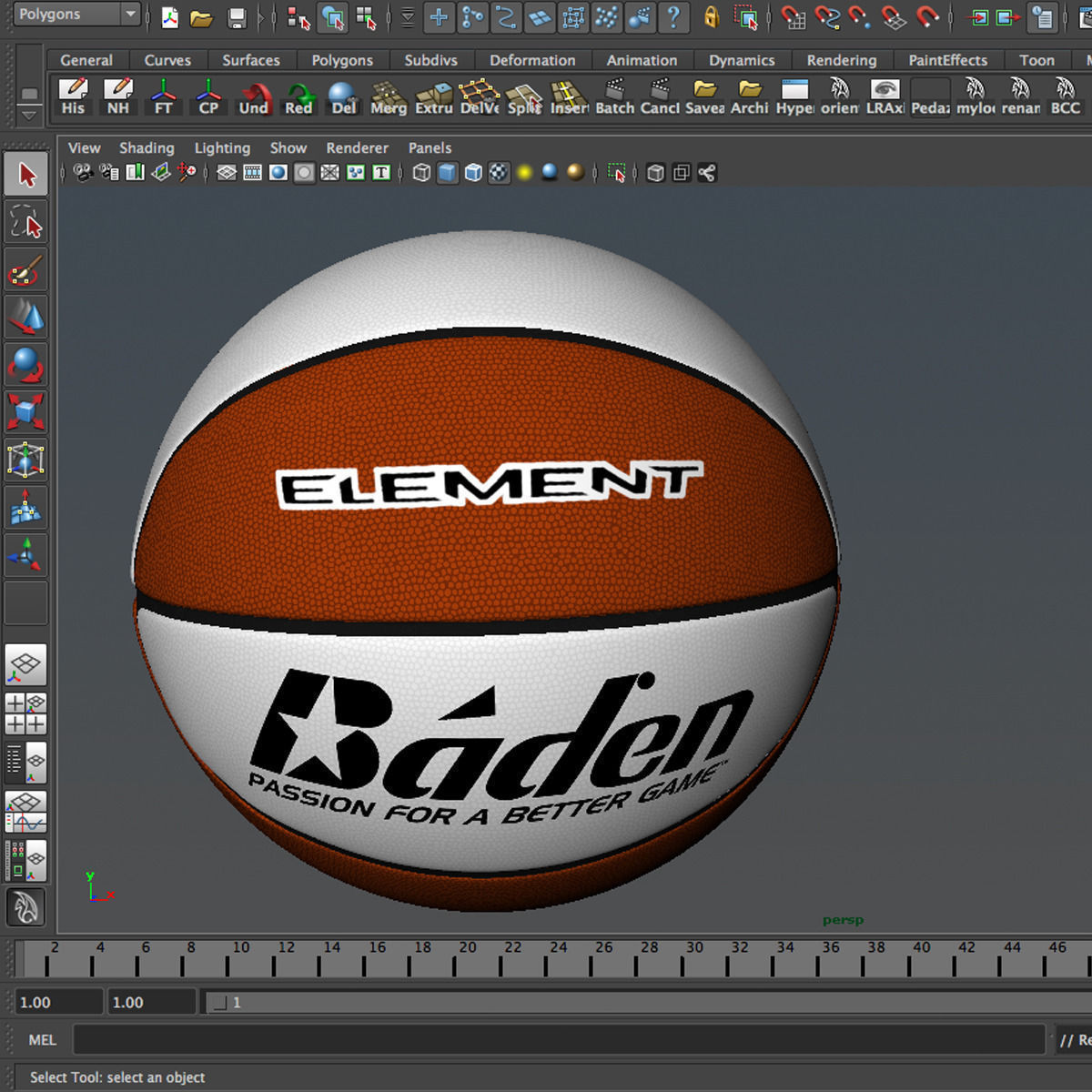Open the viewport Shading menu
This screenshot has height=1092, width=1092.
click(x=147, y=147)
